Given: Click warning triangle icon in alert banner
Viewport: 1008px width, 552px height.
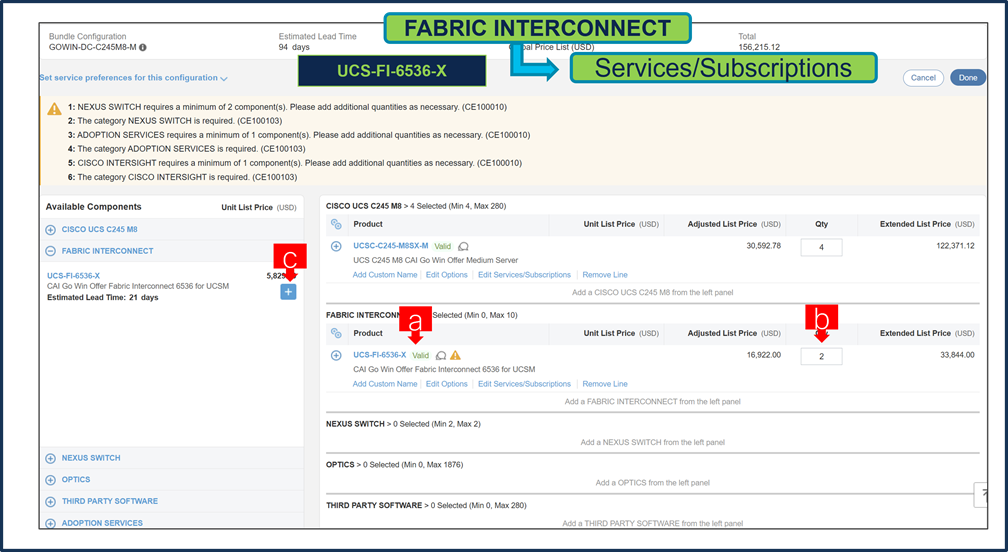Looking at the screenshot, I should (x=55, y=109).
